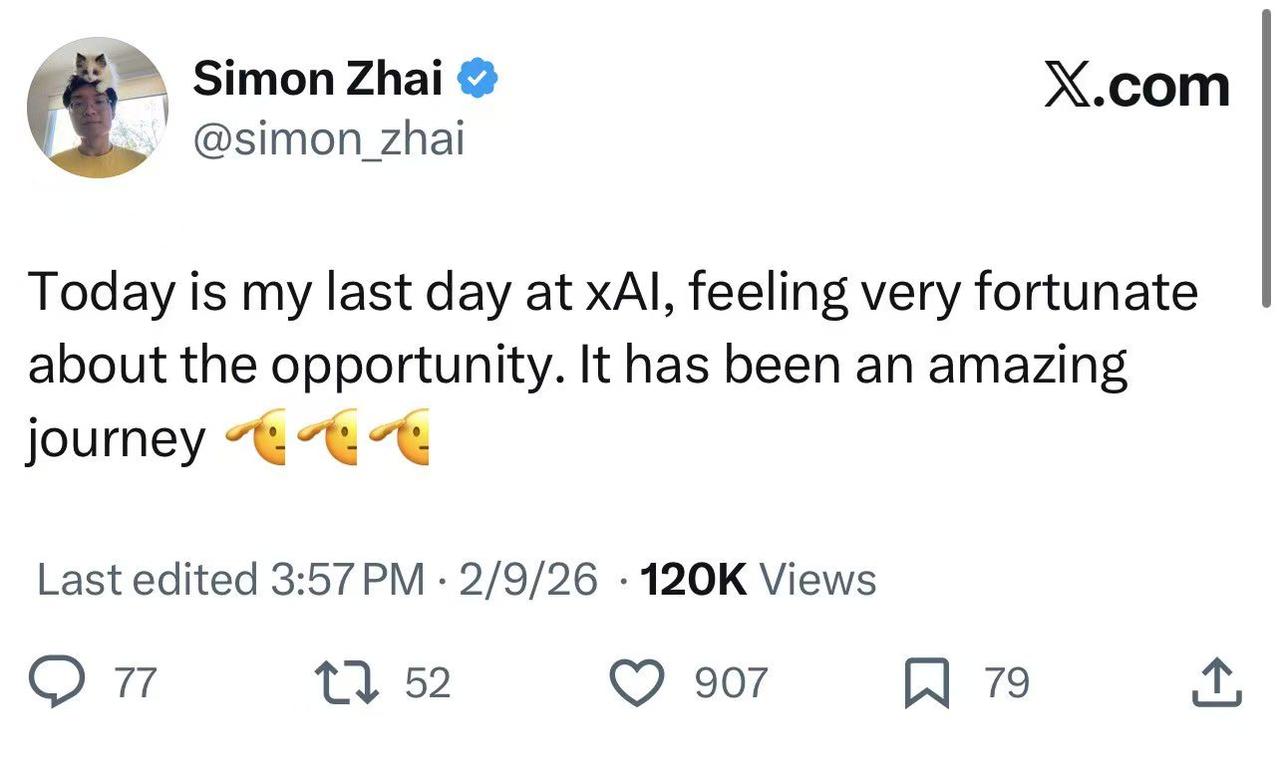Open the @simon_zhai handle link
The image size is (1280, 767).
(x=329, y=139)
